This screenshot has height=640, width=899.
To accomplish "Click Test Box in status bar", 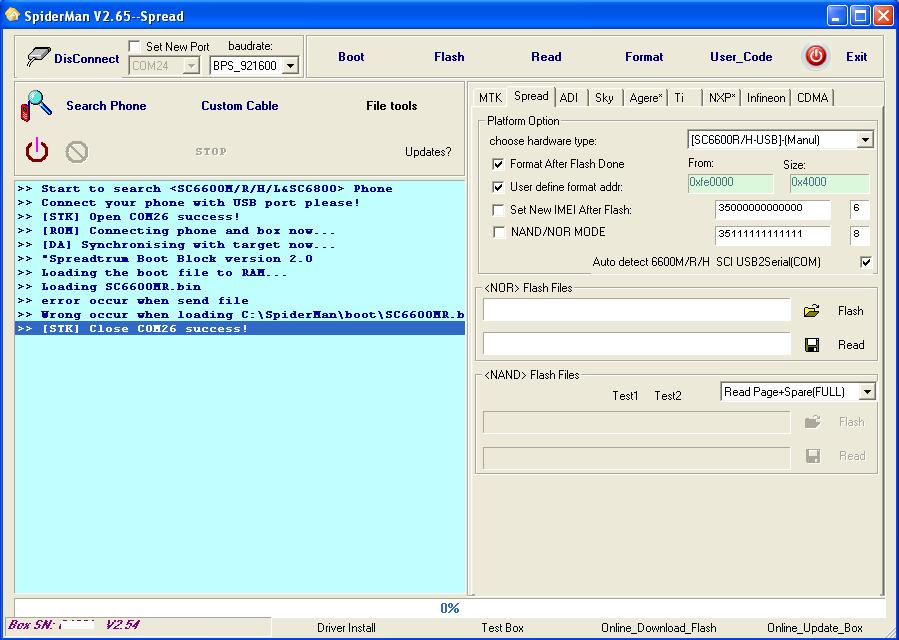I will (502, 628).
